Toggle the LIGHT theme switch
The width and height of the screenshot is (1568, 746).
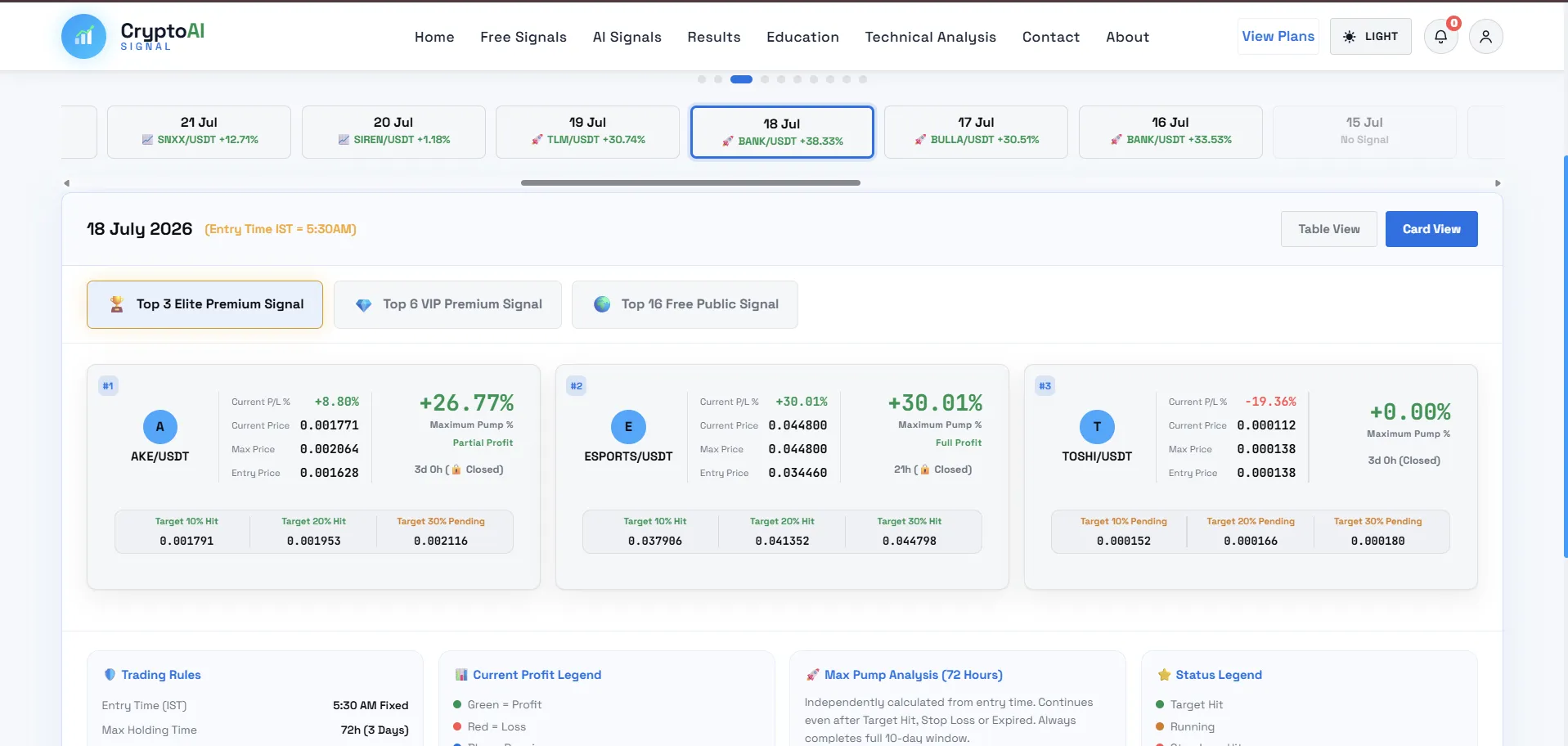(x=1370, y=37)
